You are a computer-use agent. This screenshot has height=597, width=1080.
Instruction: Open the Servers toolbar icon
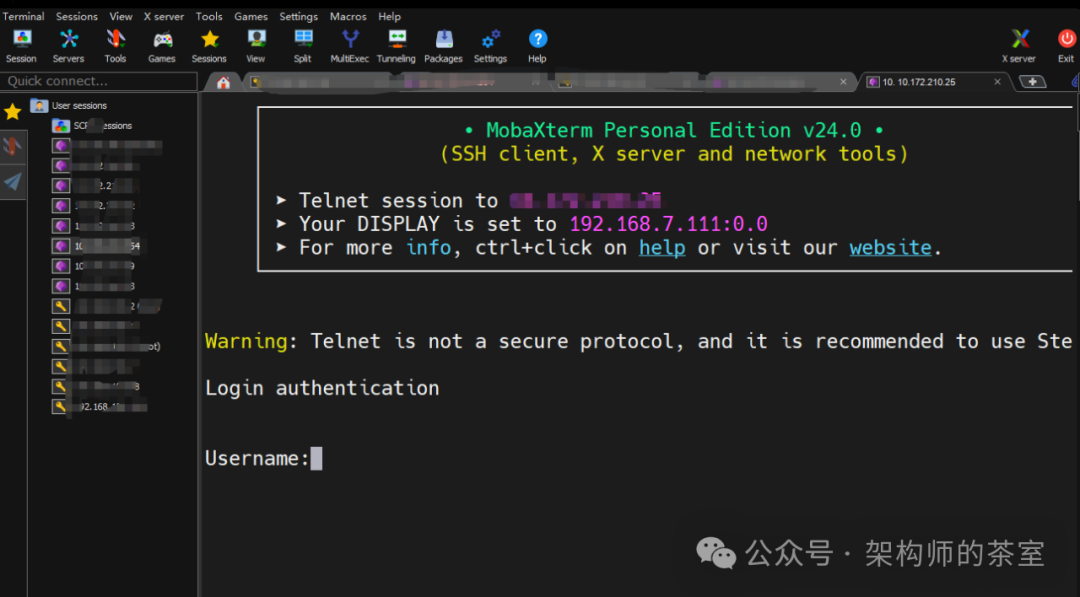pyautogui.click(x=68, y=44)
